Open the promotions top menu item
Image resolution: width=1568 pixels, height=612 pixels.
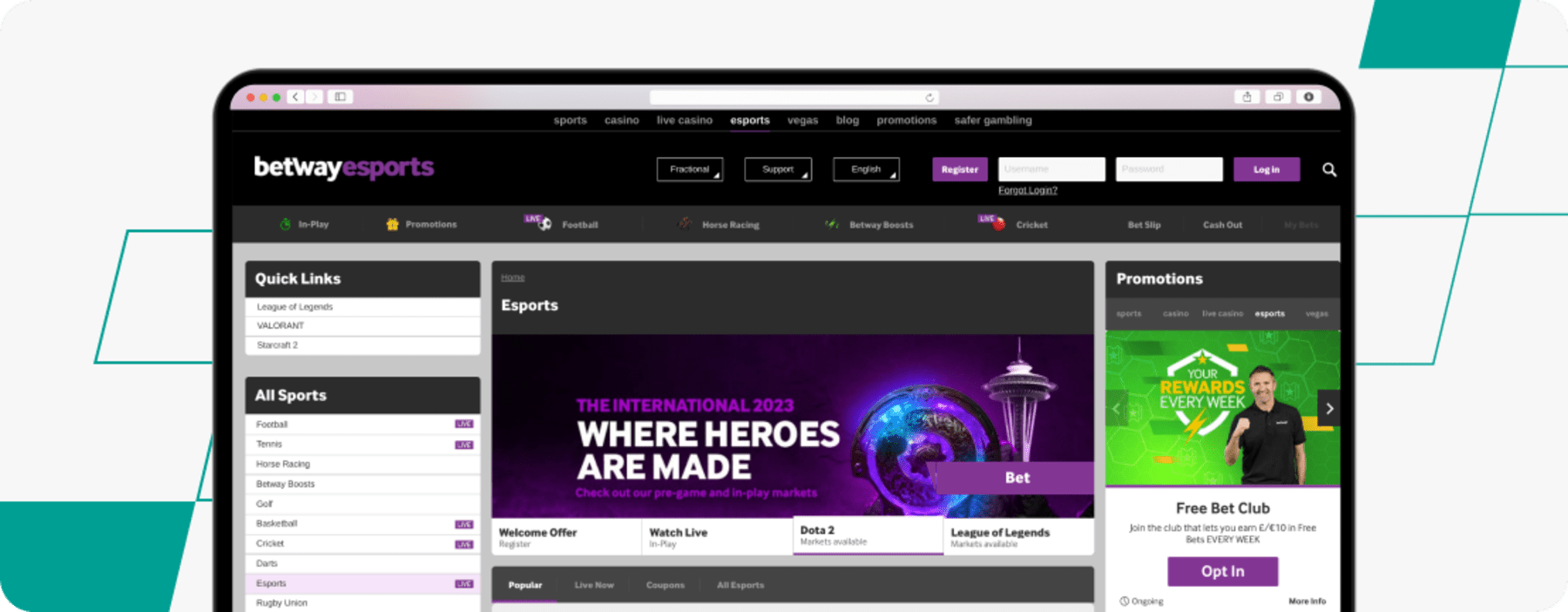click(x=907, y=120)
